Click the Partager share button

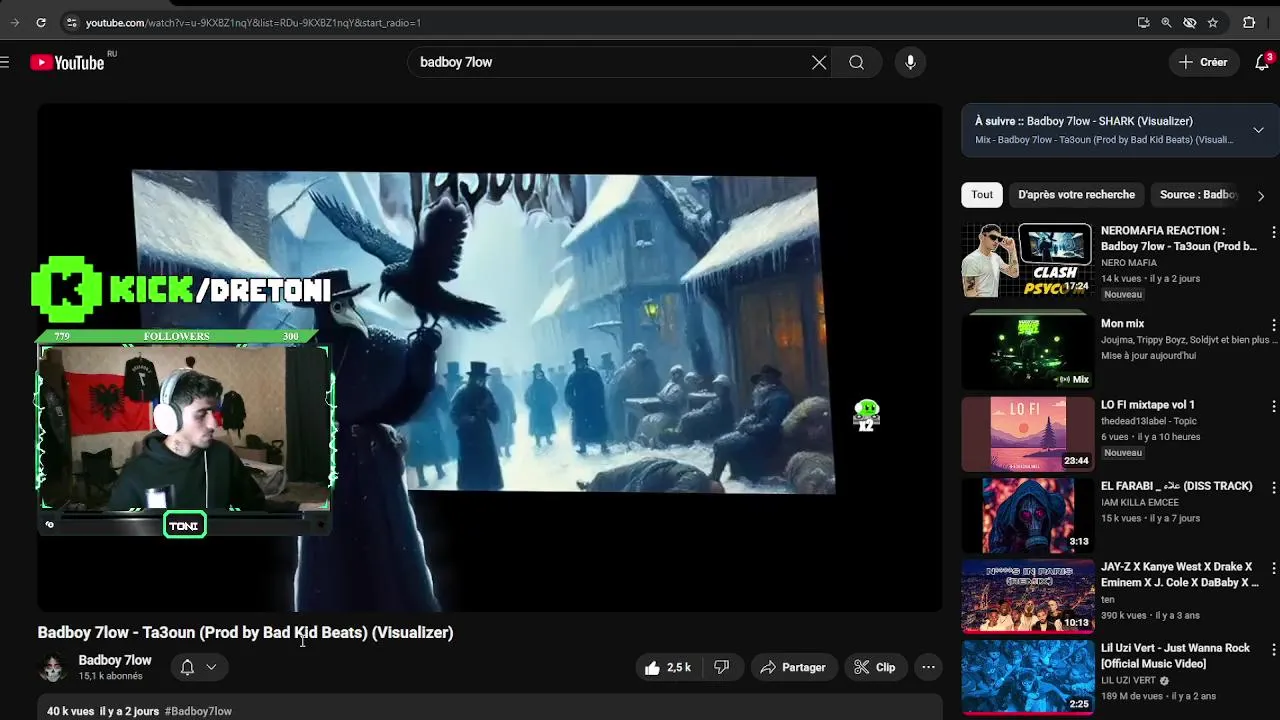pos(792,667)
